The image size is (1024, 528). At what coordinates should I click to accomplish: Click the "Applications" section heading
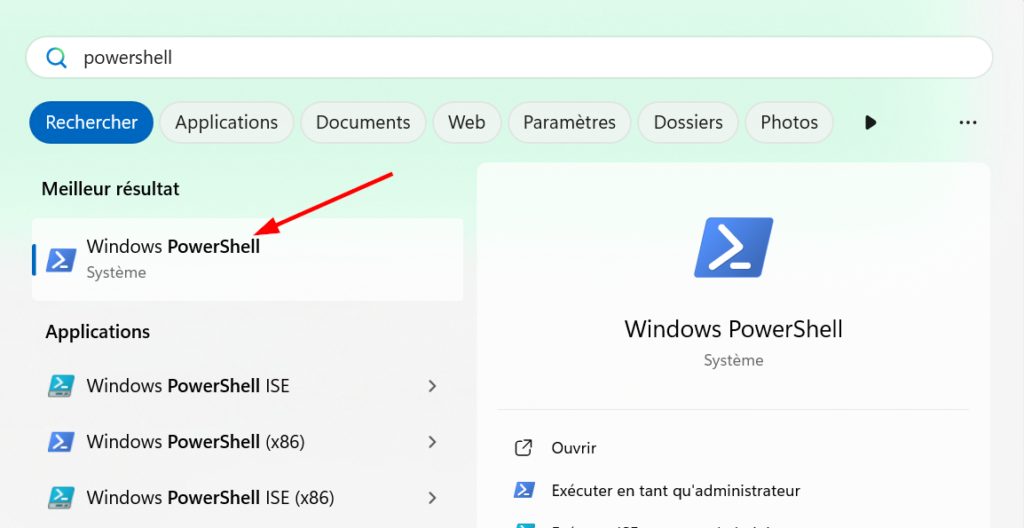pos(98,332)
